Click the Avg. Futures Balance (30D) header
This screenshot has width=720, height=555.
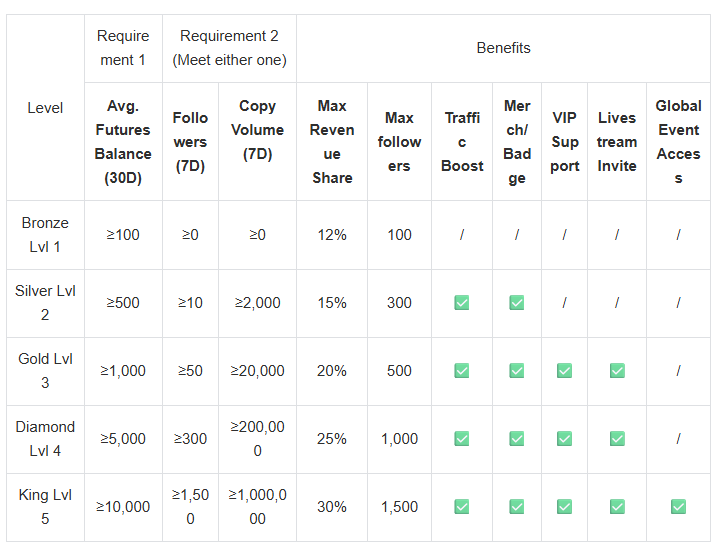tap(123, 141)
